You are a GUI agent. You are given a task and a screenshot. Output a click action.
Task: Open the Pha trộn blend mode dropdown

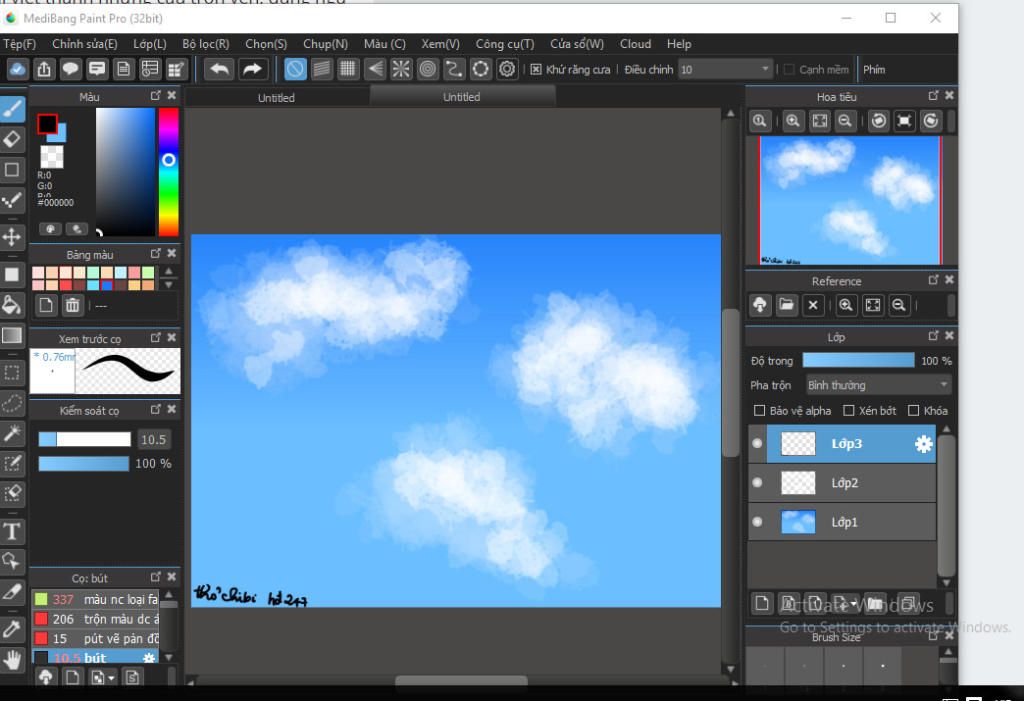[x=878, y=385]
